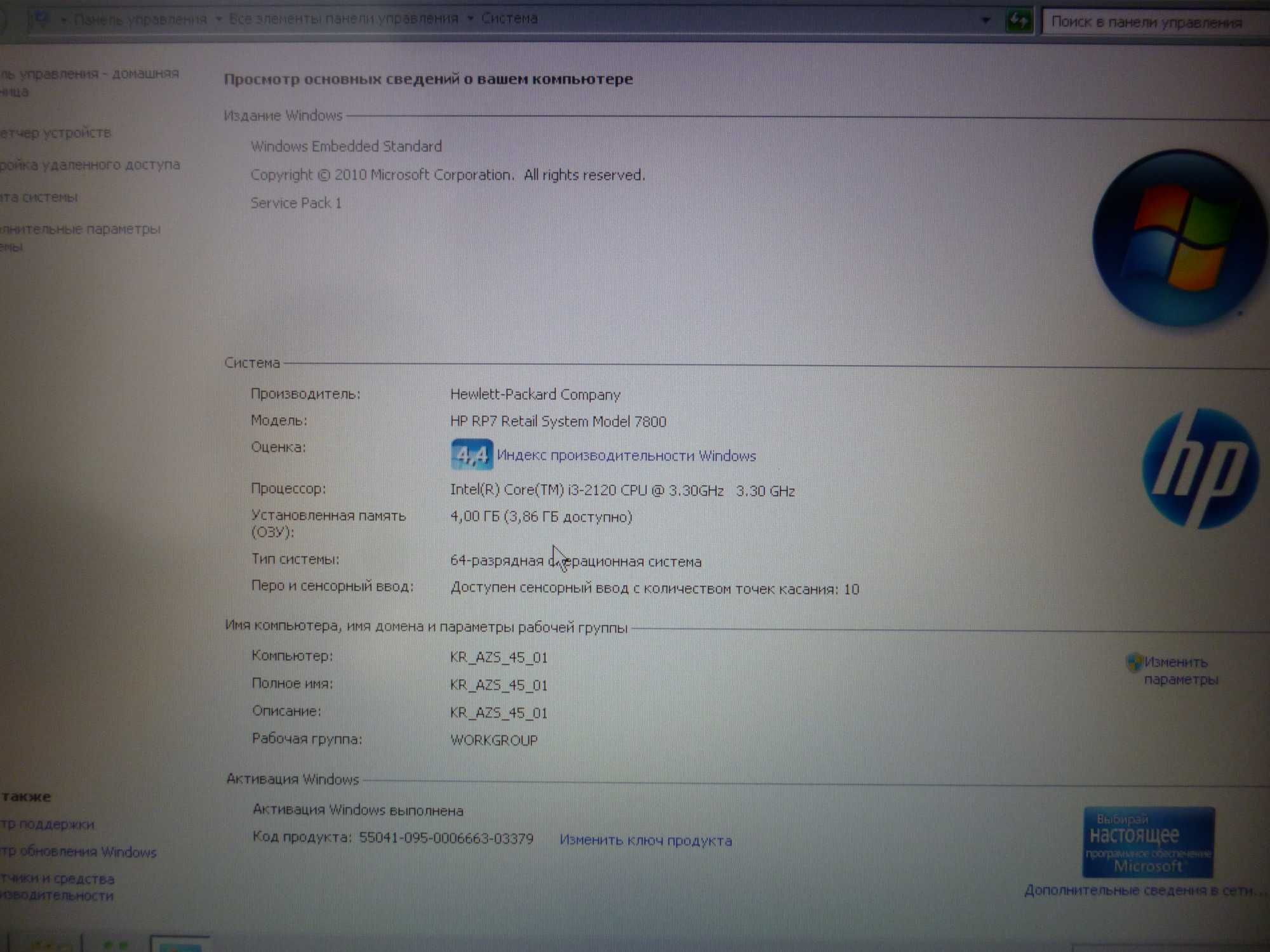Select computer name value KR_AZS_45_01 after Компьютер
The image size is (1270, 952).
click(498, 658)
